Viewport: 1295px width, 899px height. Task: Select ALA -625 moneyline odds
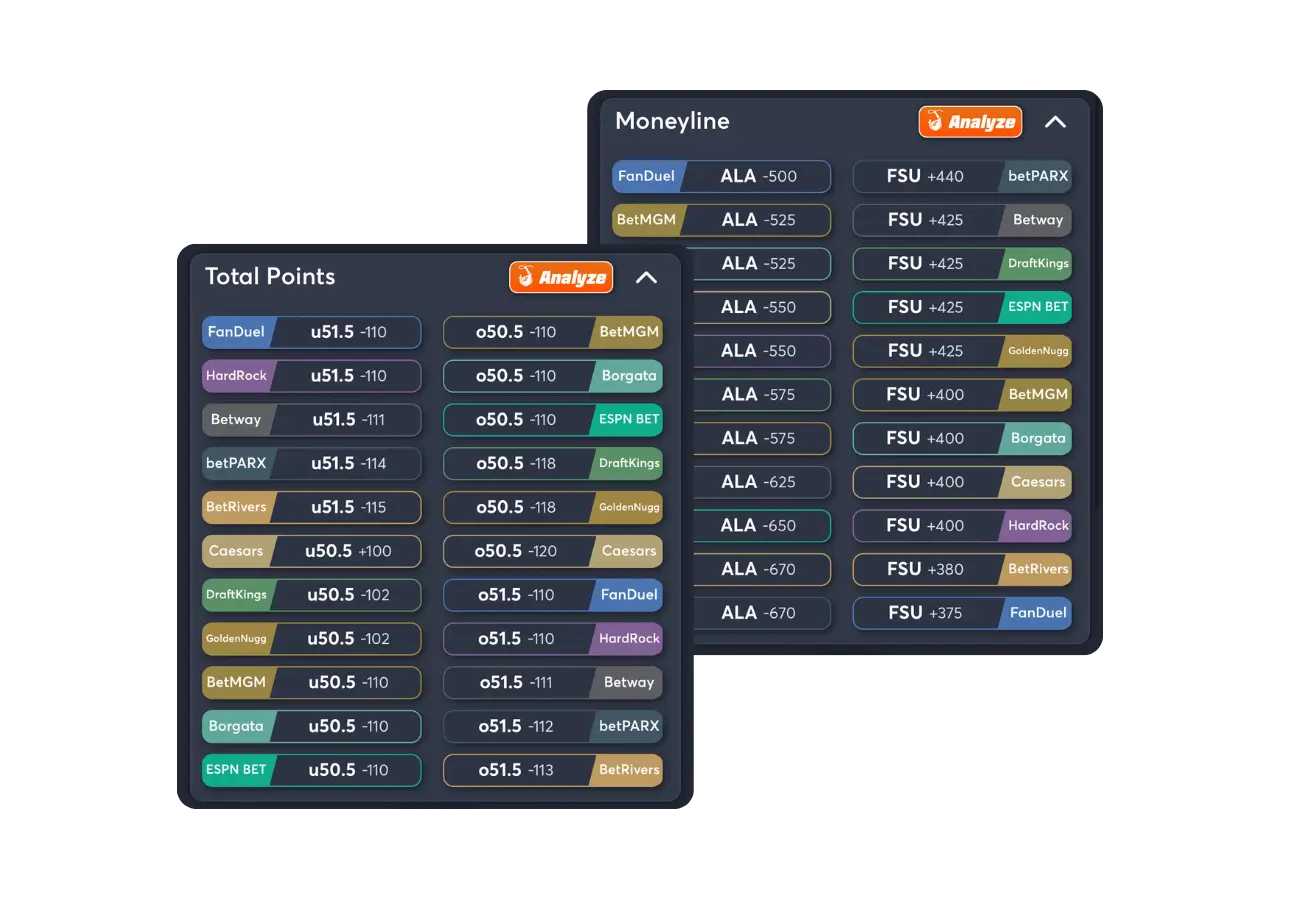tap(762, 482)
